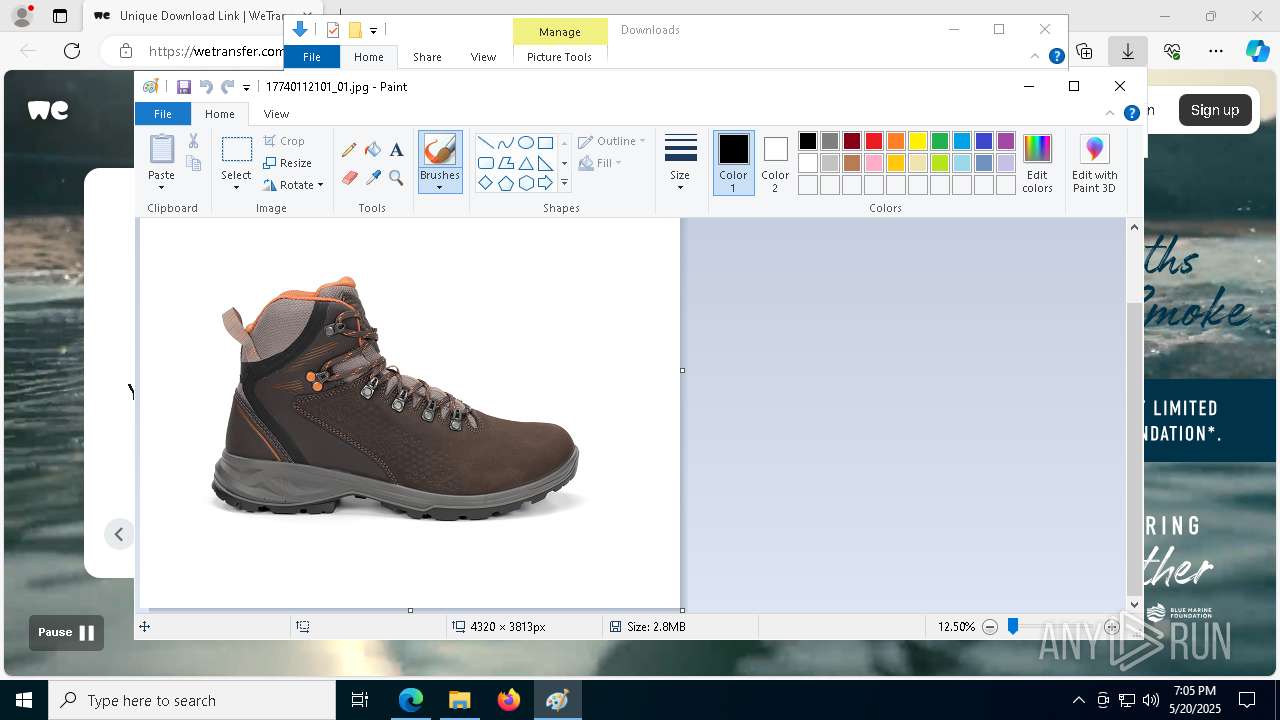Choose the Triangle shape

point(525,163)
